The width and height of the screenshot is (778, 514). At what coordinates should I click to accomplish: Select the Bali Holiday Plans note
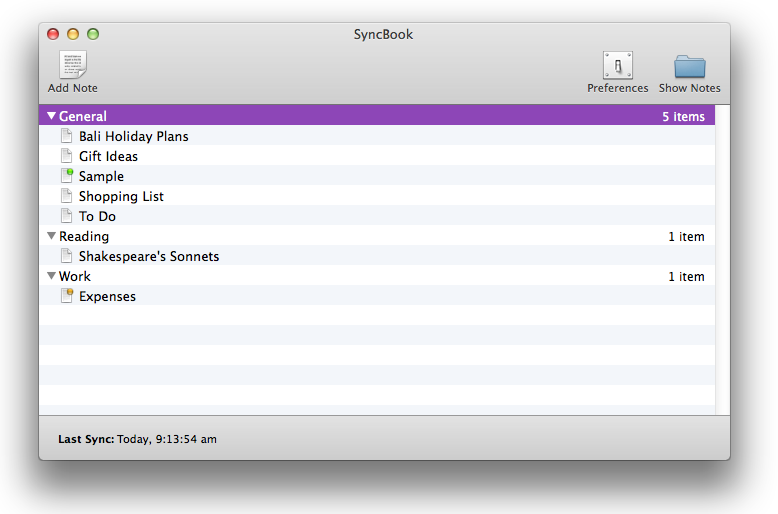[x=377, y=135]
